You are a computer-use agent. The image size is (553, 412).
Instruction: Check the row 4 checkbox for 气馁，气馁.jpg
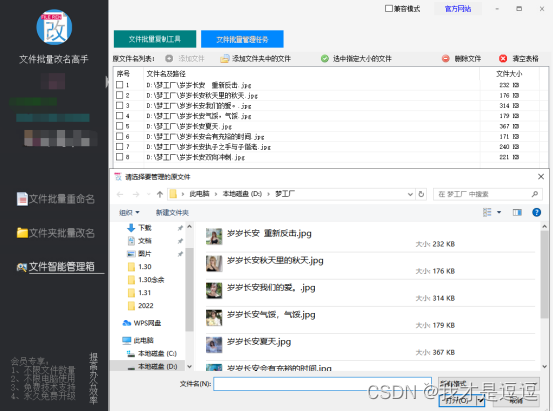click(x=120, y=115)
